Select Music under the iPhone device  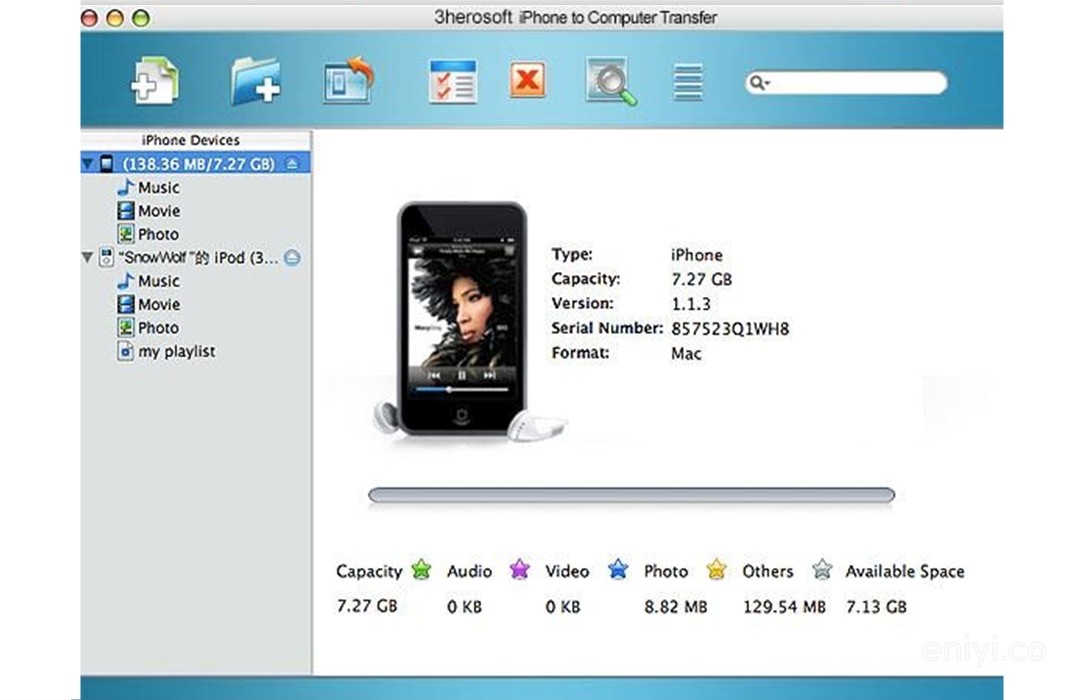click(x=158, y=187)
